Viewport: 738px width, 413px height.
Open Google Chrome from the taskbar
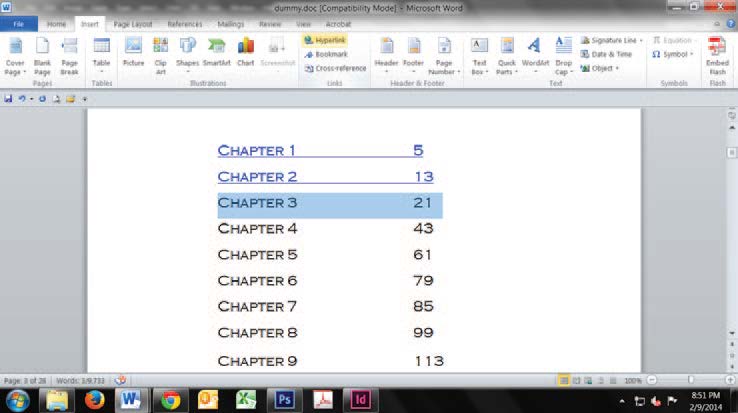171,400
